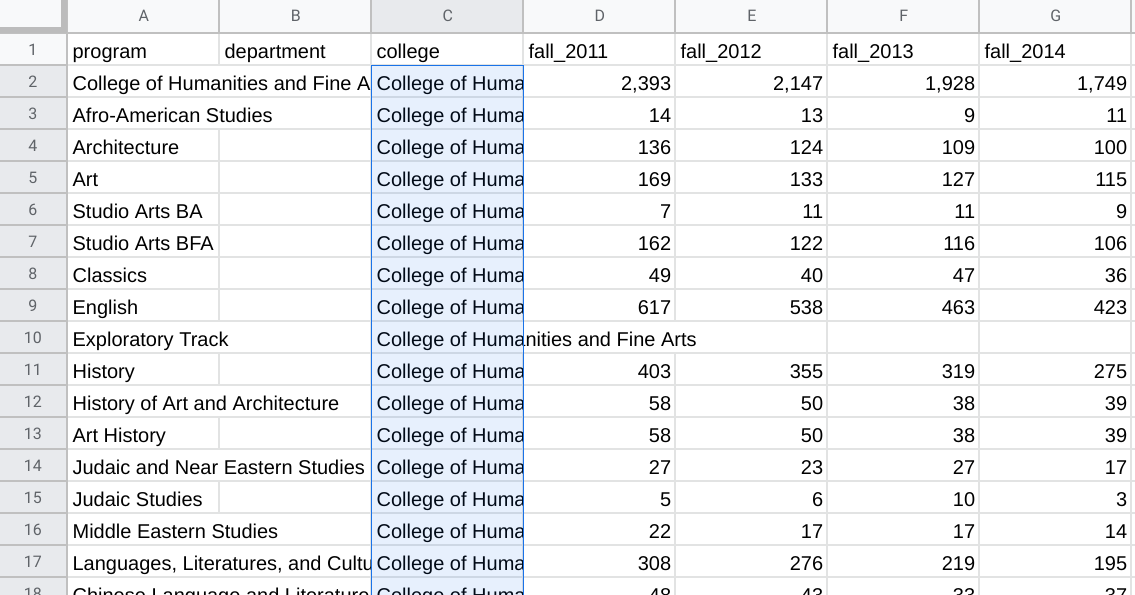The width and height of the screenshot is (1135, 595).
Task: Click the select-all corner box
Action: pyautogui.click(x=32, y=15)
